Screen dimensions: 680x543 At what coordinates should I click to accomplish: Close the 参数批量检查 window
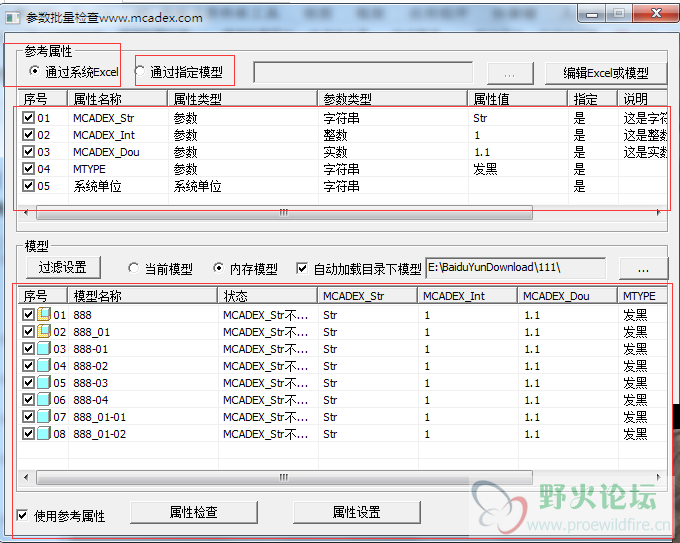pyautogui.click(x=656, y=13)
